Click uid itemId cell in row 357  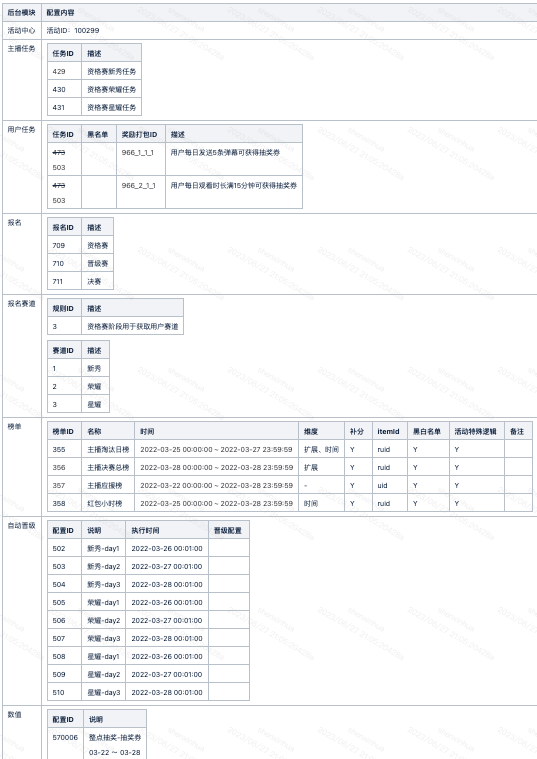pyautogui.click(x=390, y=485)
